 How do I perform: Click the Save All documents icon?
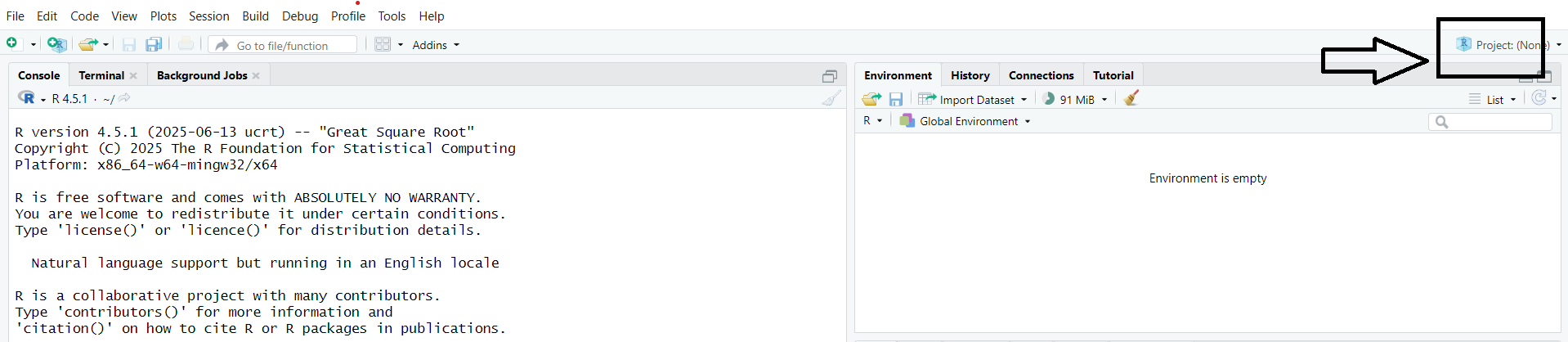click(153, 44)
